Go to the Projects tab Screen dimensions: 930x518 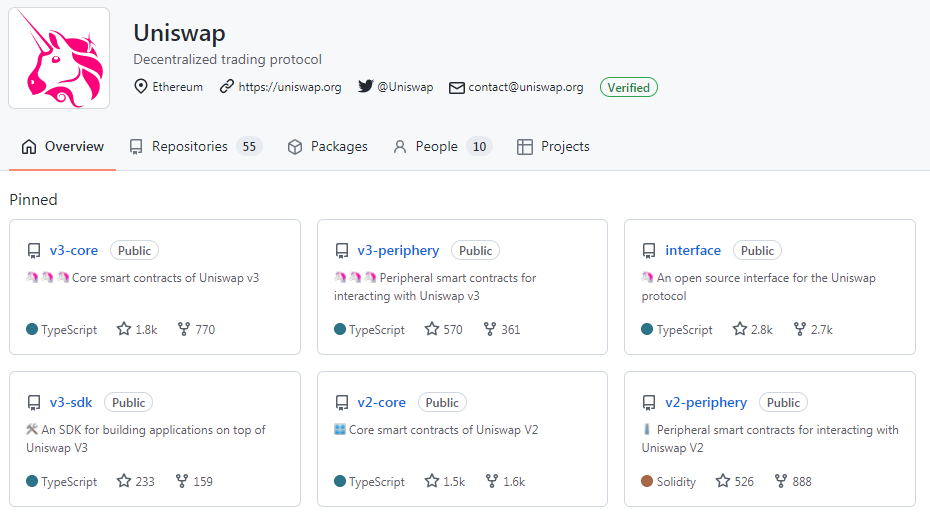(x=553, y=147)
